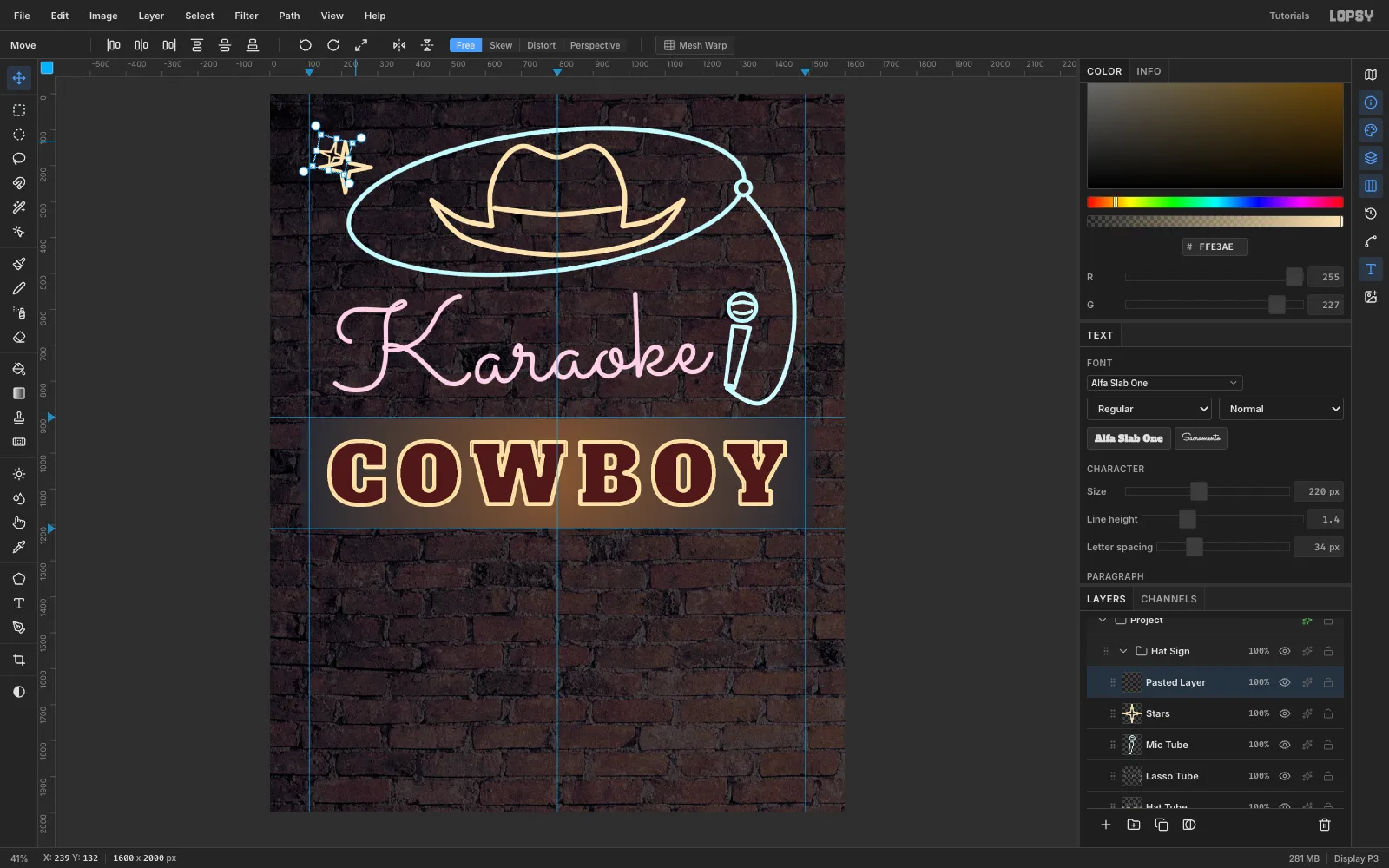Select the eraser tool
Image resolution: width=1389 pixels, height=868 pixels.
(x=19, y=337)
